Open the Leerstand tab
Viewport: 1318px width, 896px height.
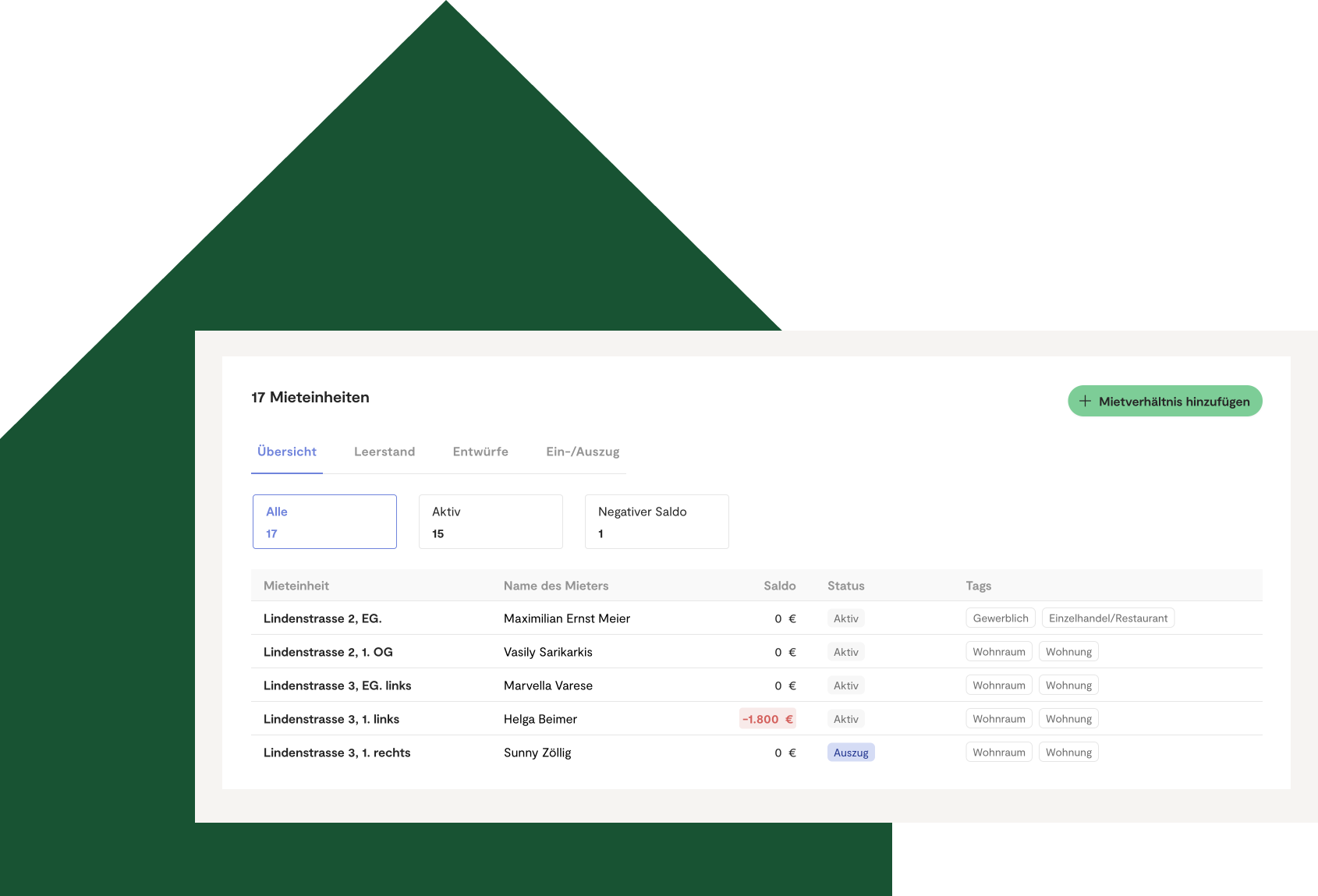[x=384, y=452]
